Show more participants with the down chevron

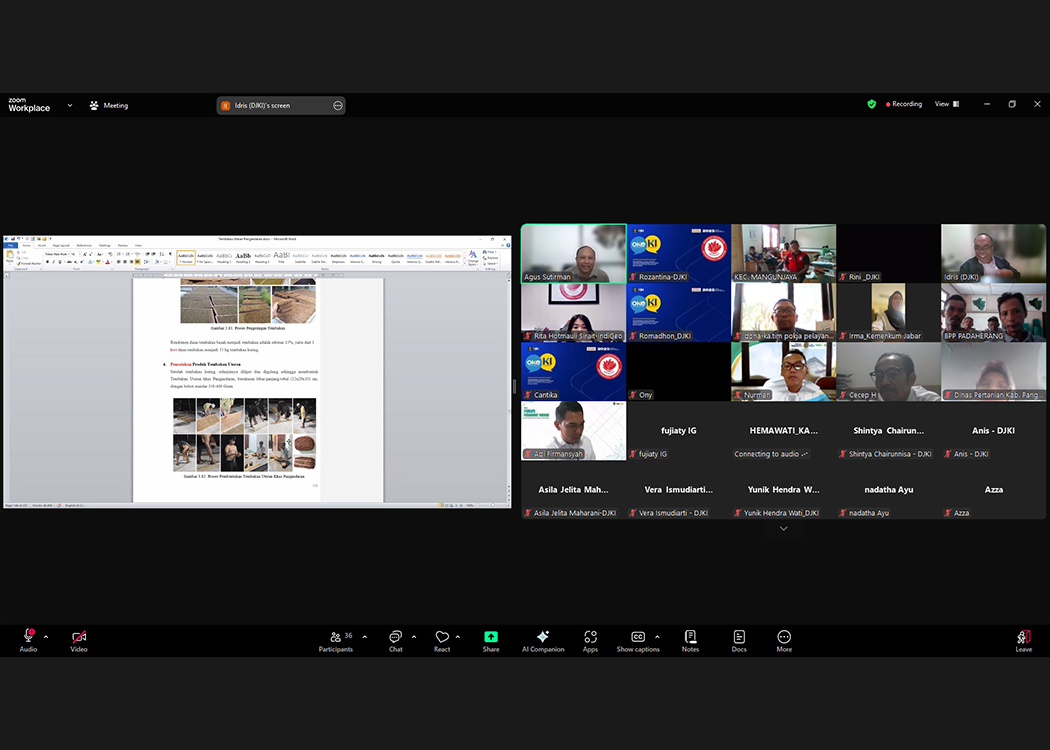coord(783,528)
